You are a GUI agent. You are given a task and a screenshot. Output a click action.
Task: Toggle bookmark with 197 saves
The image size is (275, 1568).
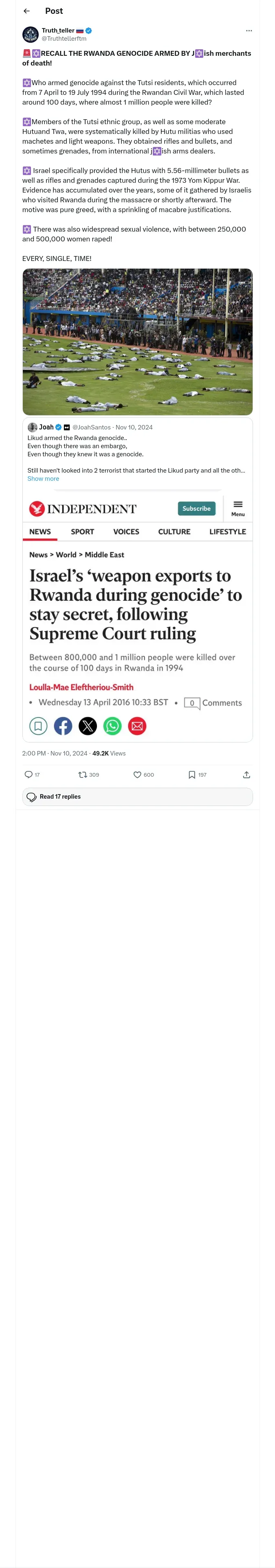(x=191, y=774)
